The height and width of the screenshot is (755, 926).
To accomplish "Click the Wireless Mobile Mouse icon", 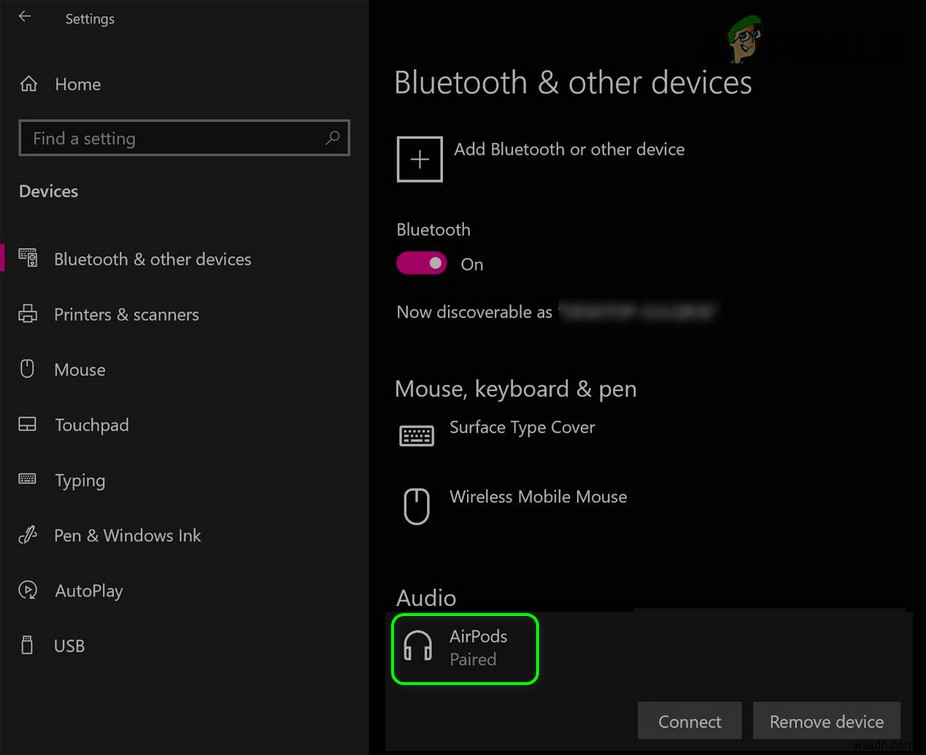I will point(416,506).
